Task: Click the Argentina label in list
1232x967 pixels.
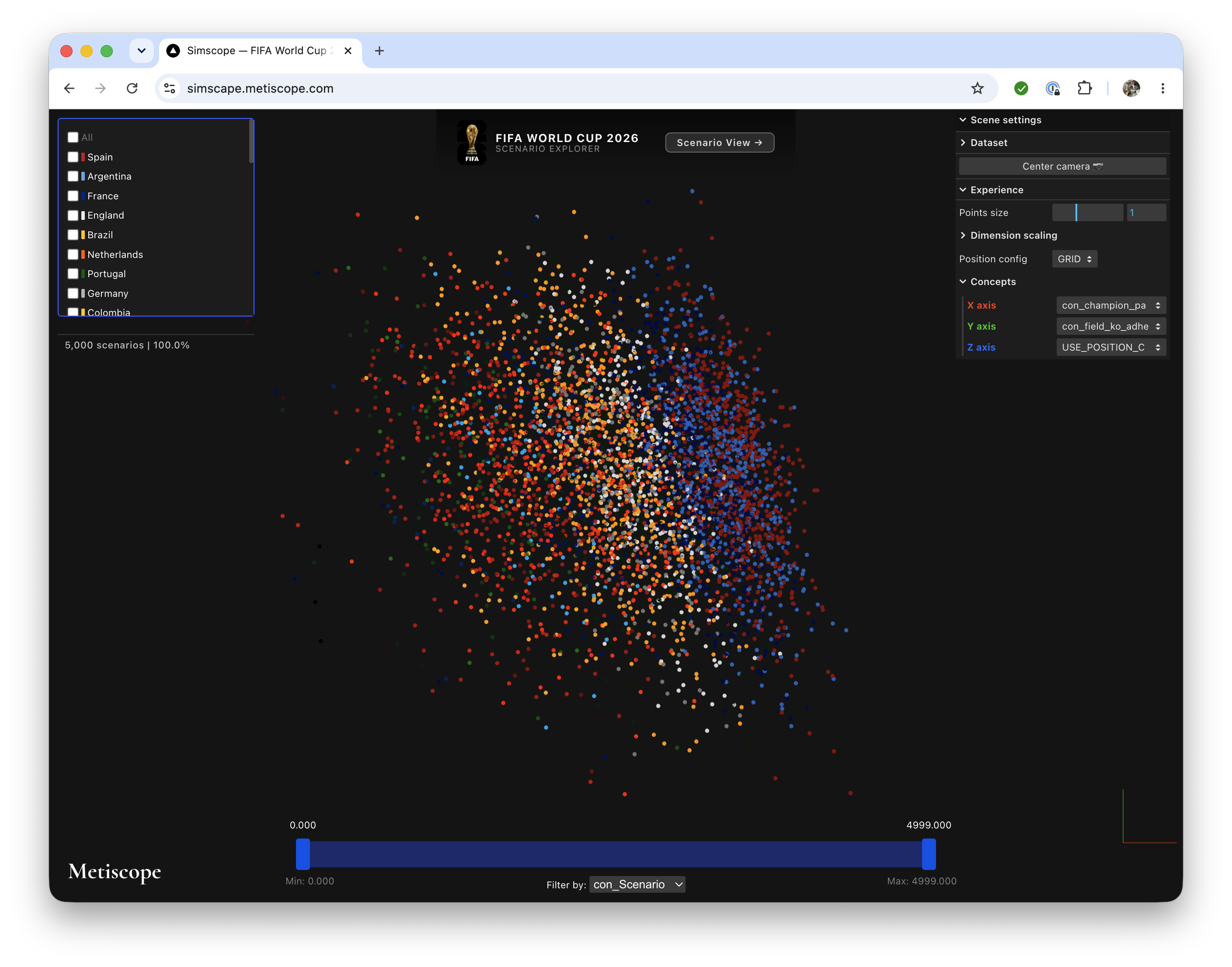Action: pyautogui.click(x=109, y=177)
